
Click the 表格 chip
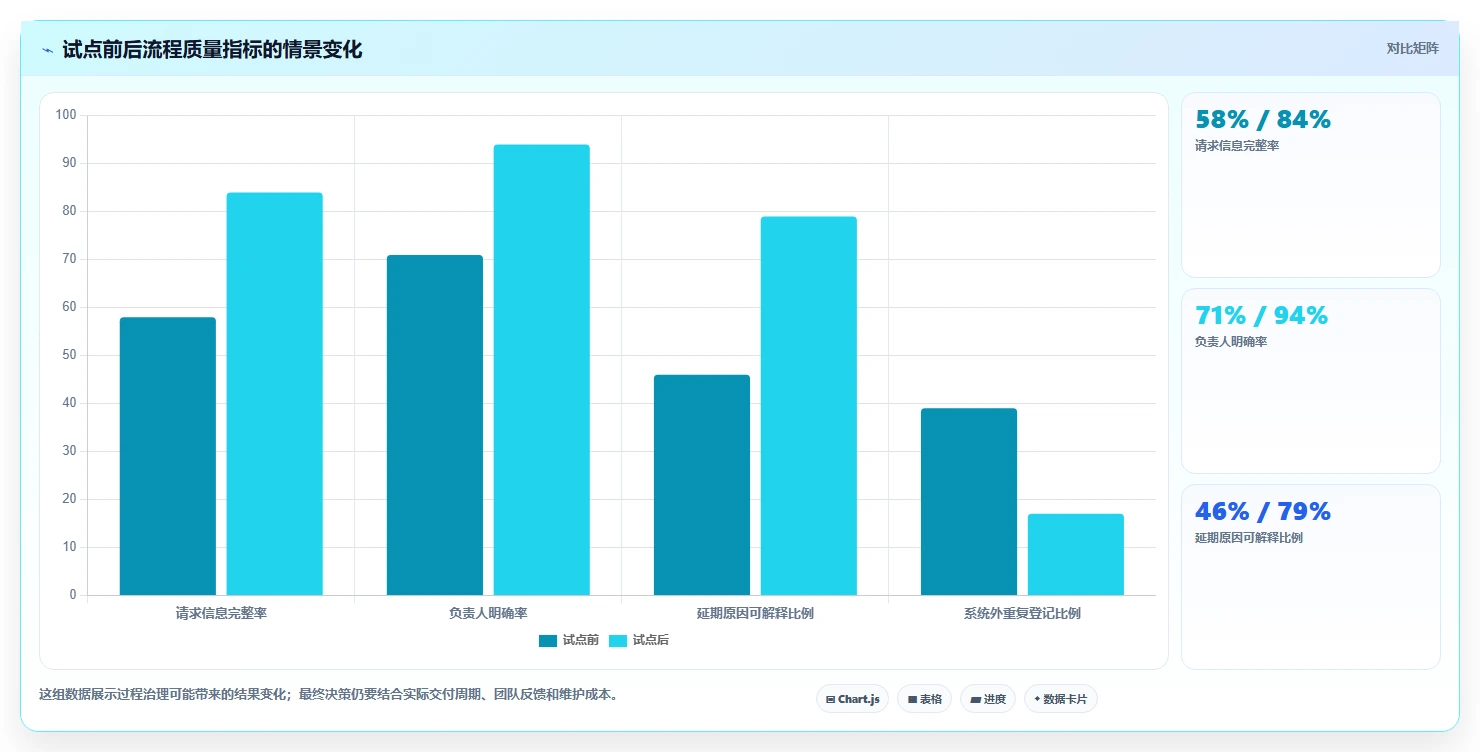pyautogui.click(x=924, y=699)
